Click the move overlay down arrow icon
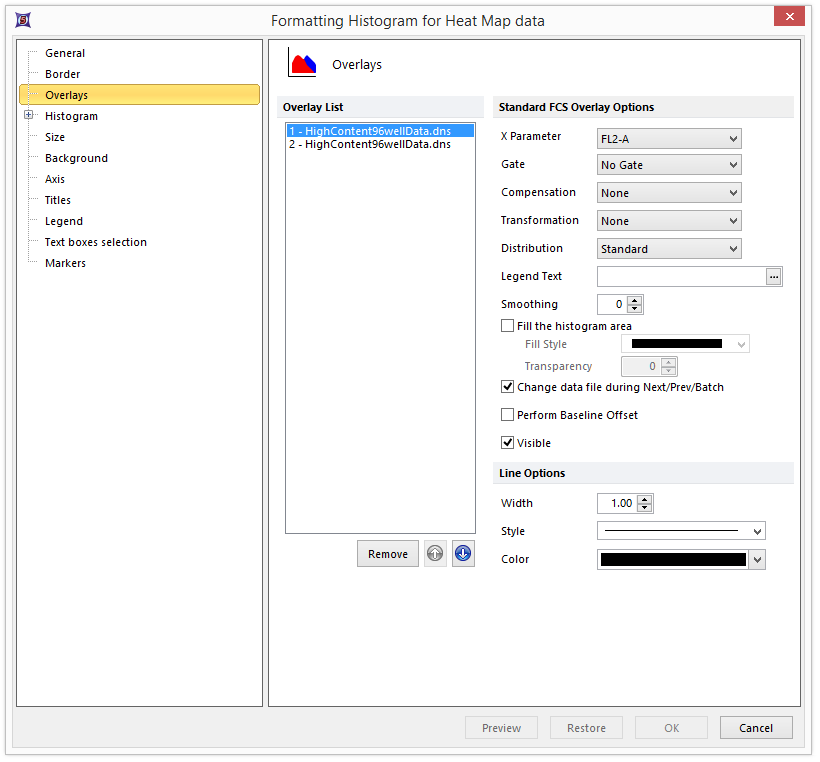The height and width of the screenshot is (762, 820). coord(462,554)
